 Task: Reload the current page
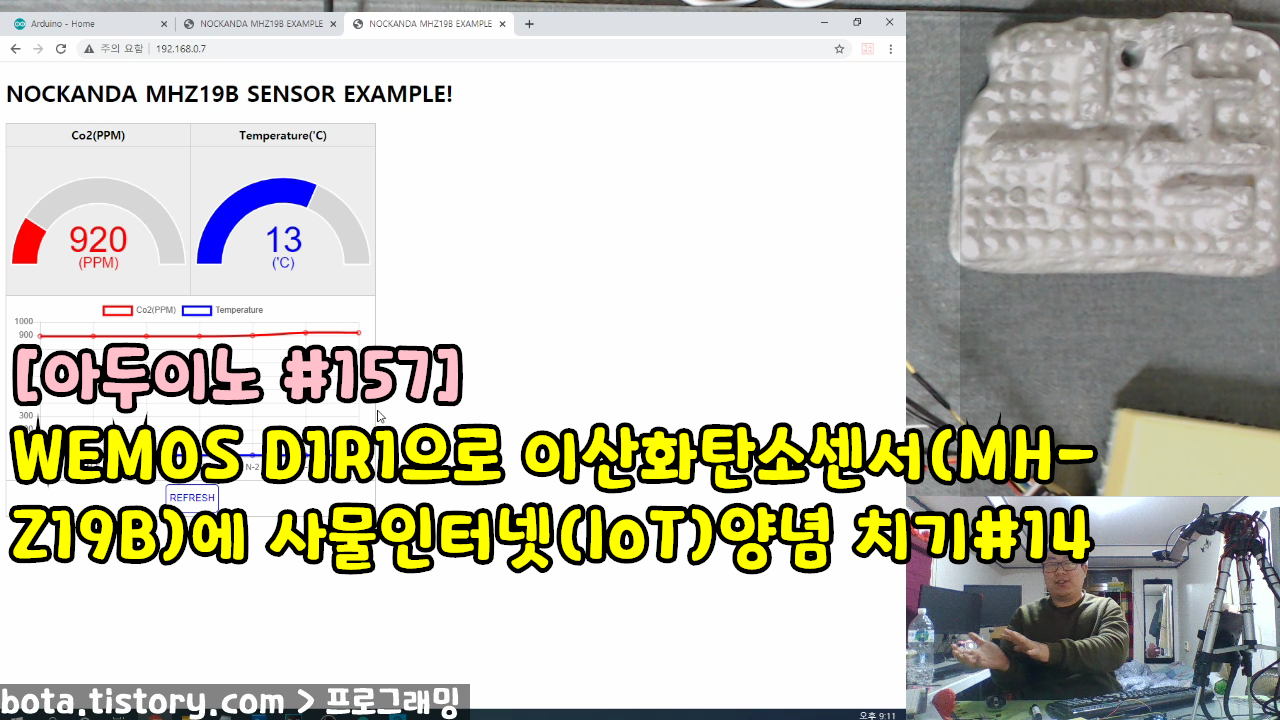[61, 48]
